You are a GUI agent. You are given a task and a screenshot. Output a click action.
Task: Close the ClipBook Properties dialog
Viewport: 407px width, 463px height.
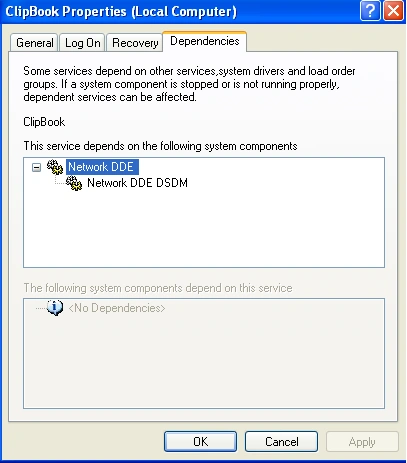click(393, 11)
